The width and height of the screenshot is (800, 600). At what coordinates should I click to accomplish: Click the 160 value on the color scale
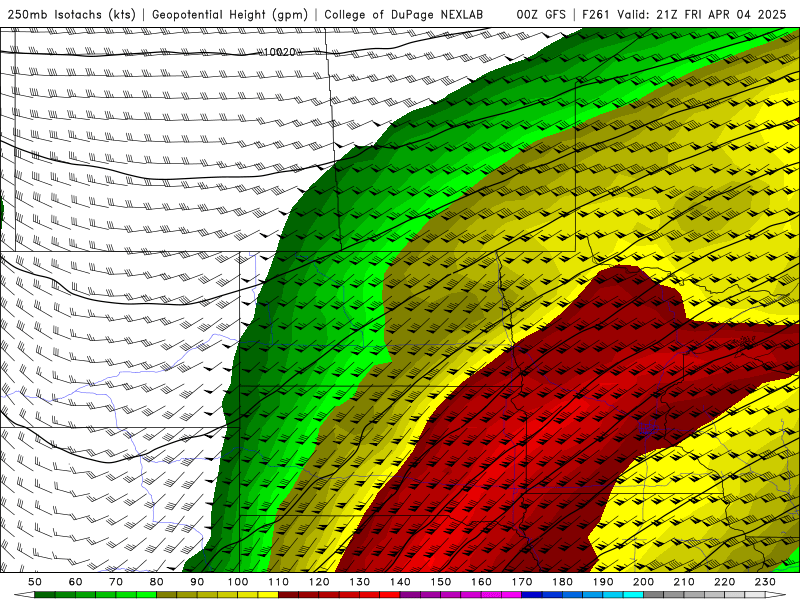pyautogui.click(x=481, y=582)
